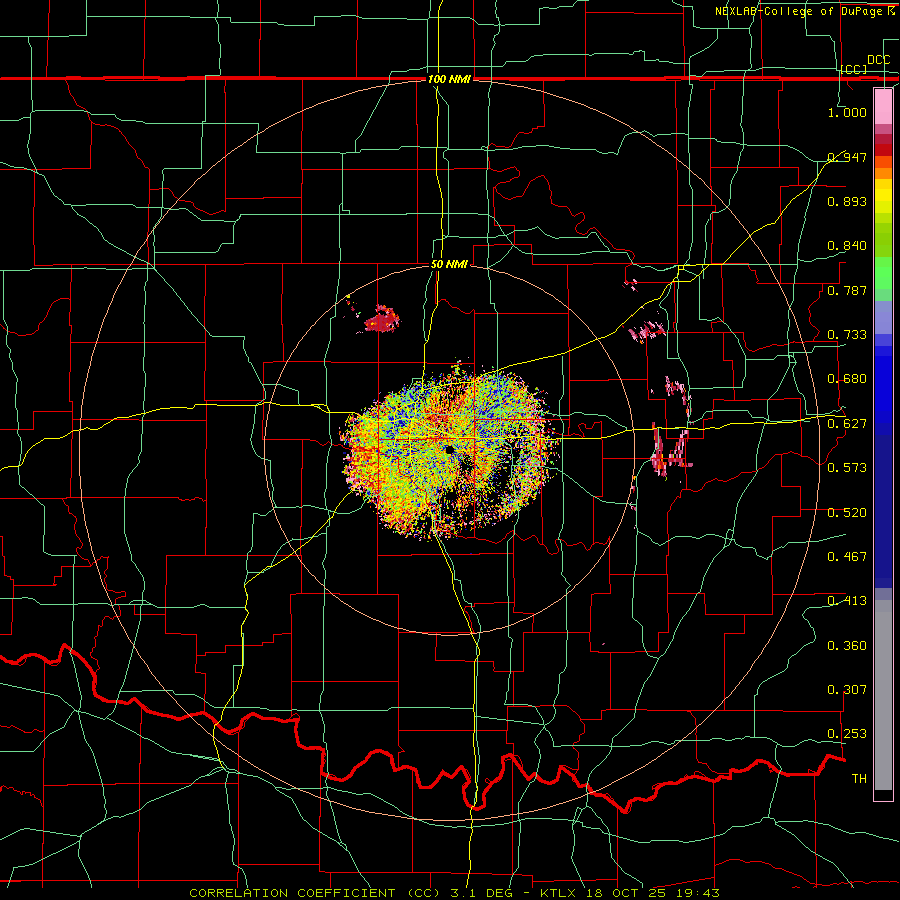Click the 0.467 scale value
The height and width of the screenshot is (900, 900).
point(847,557)
